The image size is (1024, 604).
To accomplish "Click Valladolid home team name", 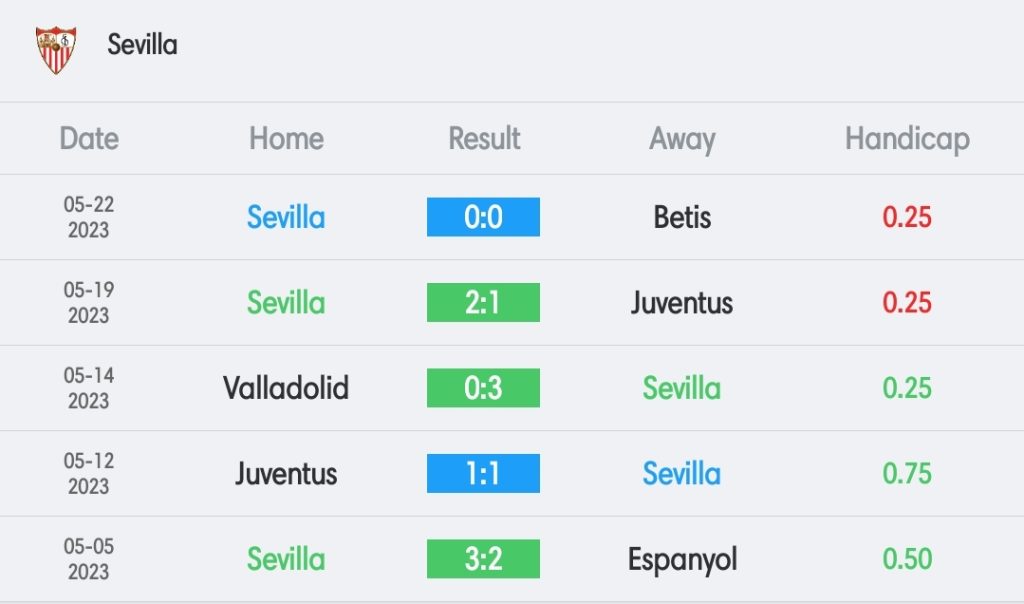I will (x=286, y=388).
